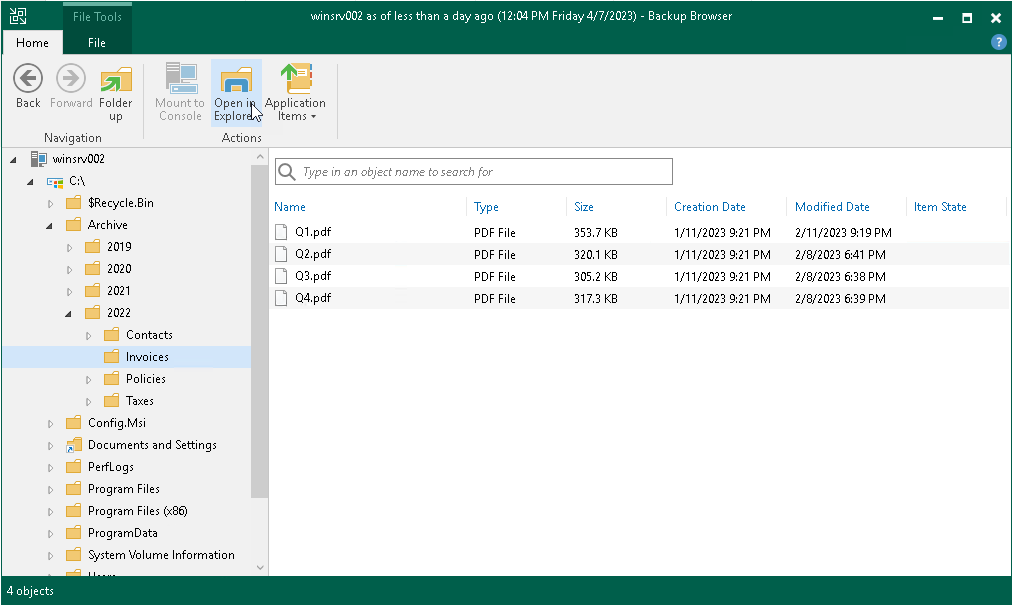Viewport: 1012px width, 605px height.
Task: Click the Forward navigation icon
Action: coord(70,78)
